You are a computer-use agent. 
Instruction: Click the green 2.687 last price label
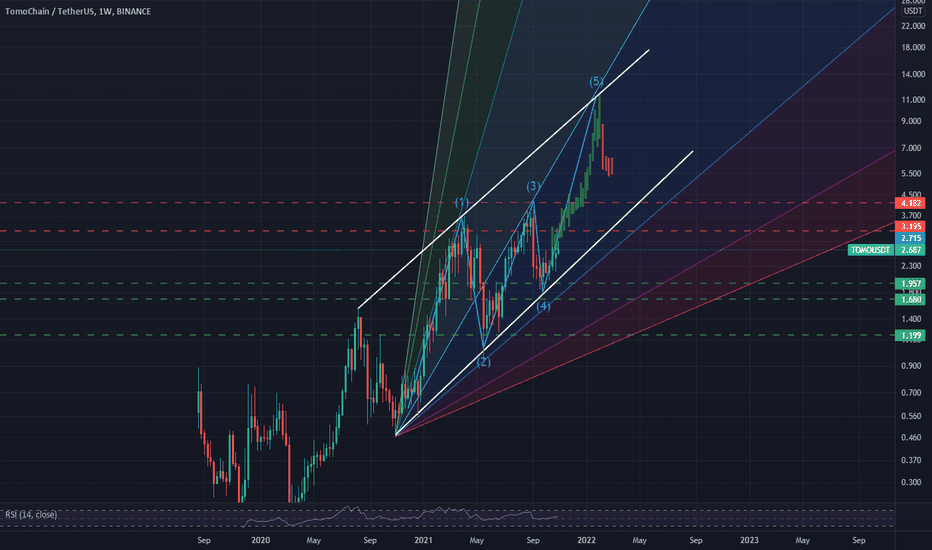pyautogui.click(x=910, y=250)
